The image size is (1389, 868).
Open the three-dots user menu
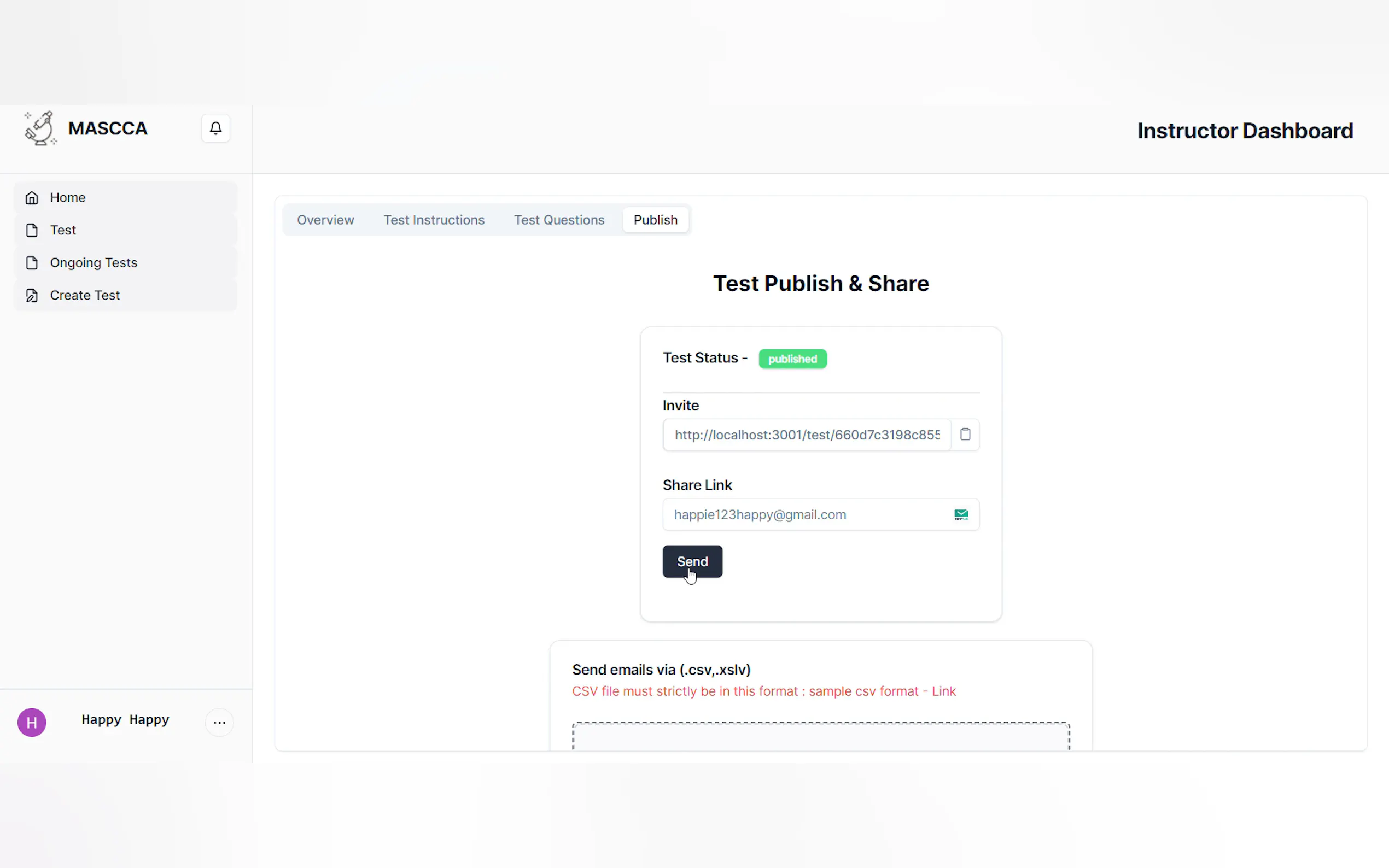click(x=219, y=722)
